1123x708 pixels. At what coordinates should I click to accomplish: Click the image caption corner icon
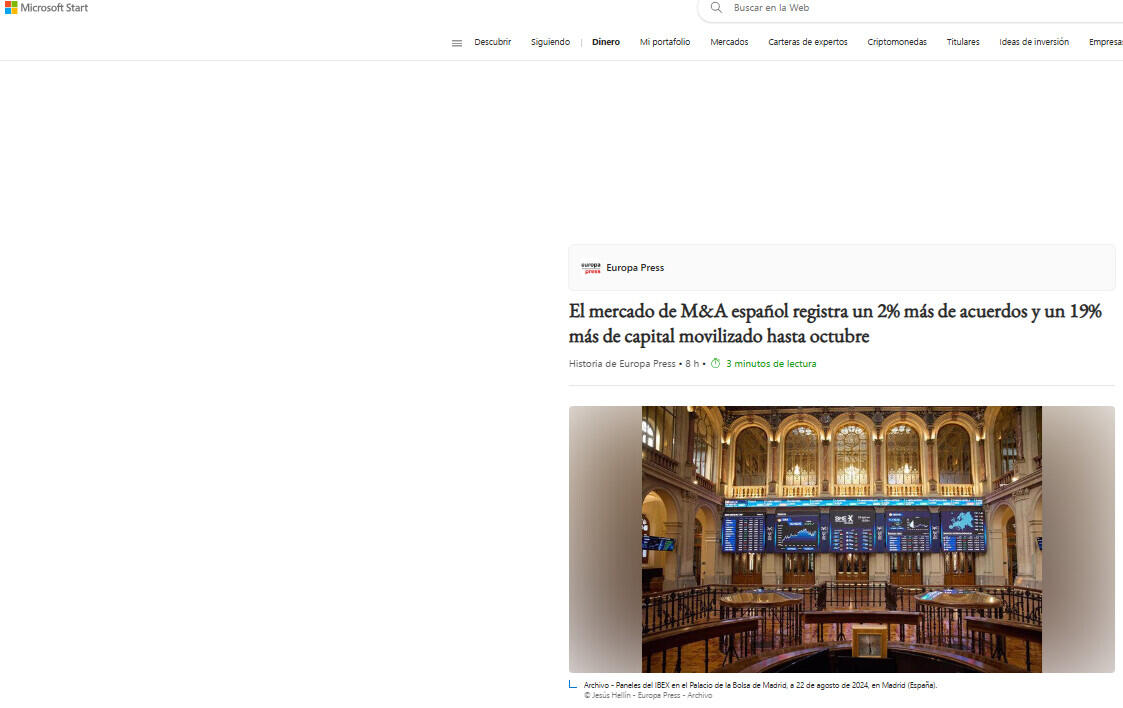(573, 685)
